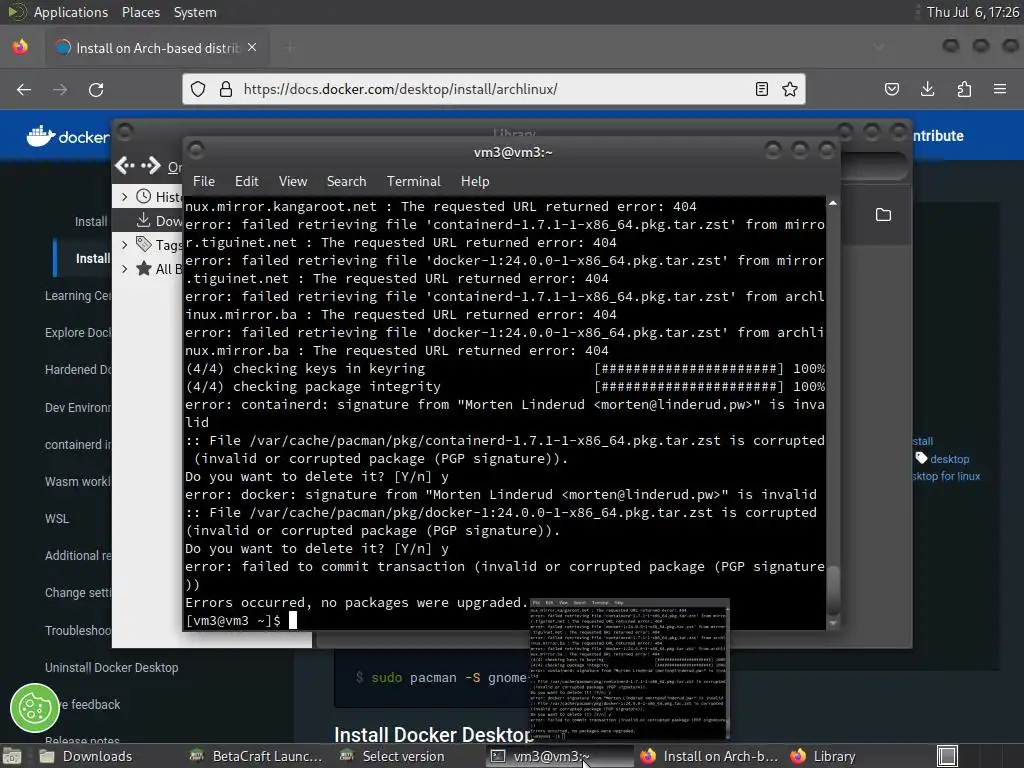Toggle reader view icon in address bar
The height and width of the screenshot is (768, 1024).
[761, 89]
